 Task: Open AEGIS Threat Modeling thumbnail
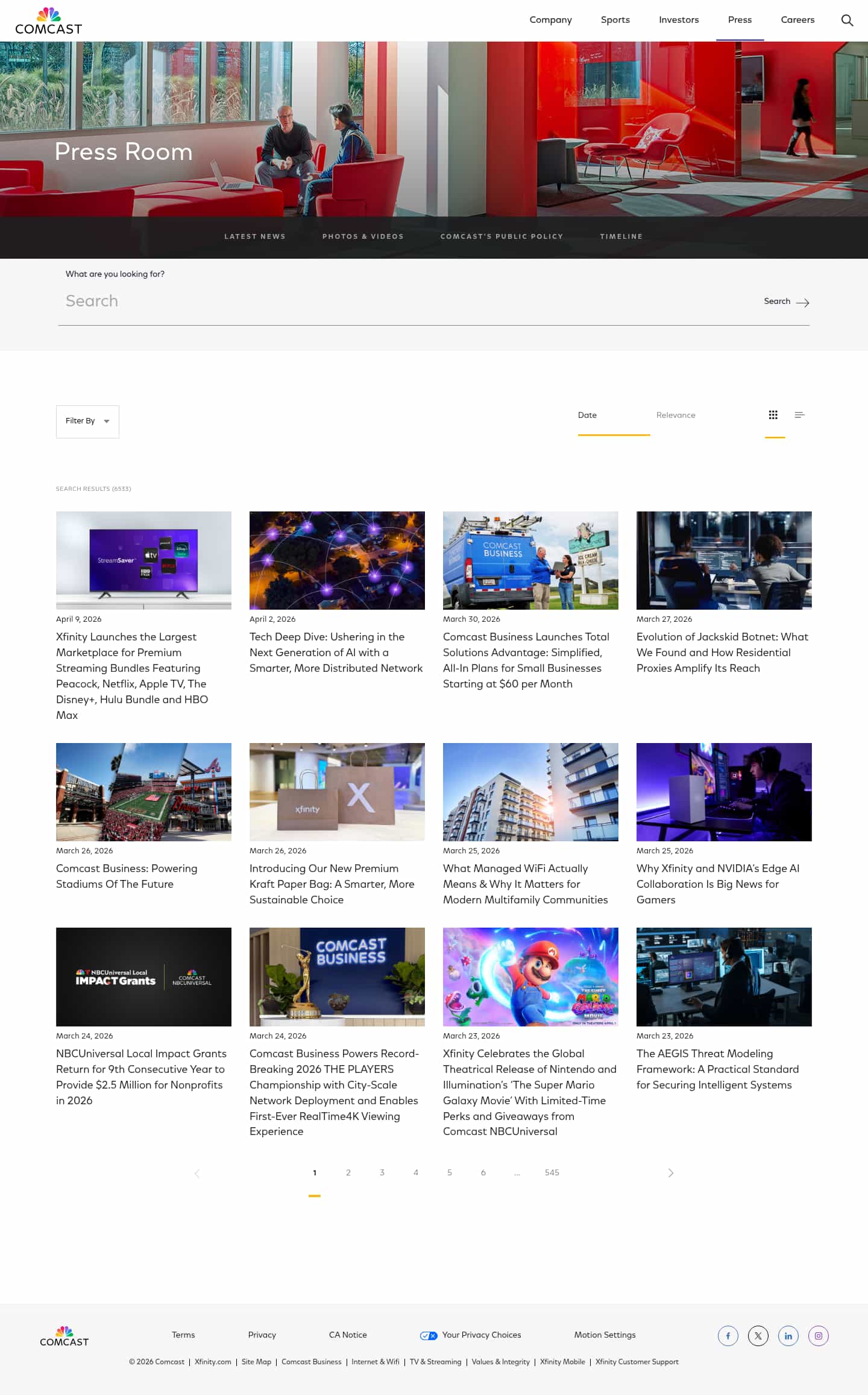click(x=724, y=977)
